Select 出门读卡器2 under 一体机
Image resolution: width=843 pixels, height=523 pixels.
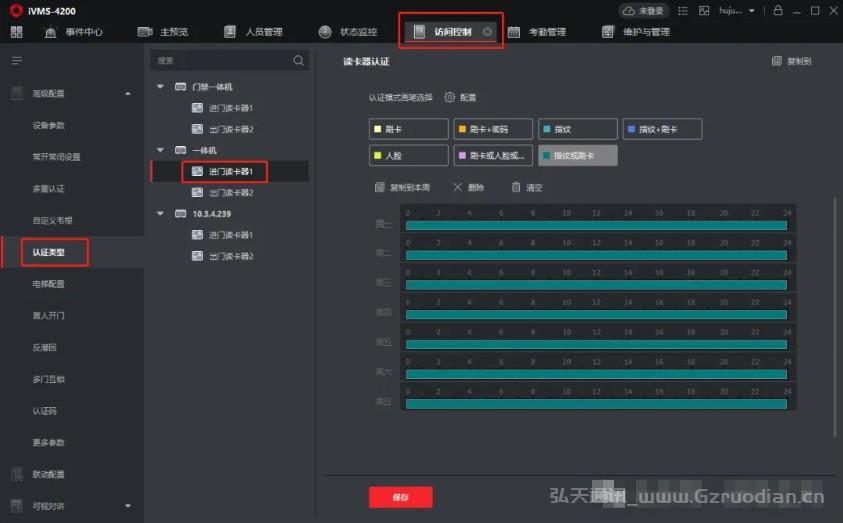(230, 192)
